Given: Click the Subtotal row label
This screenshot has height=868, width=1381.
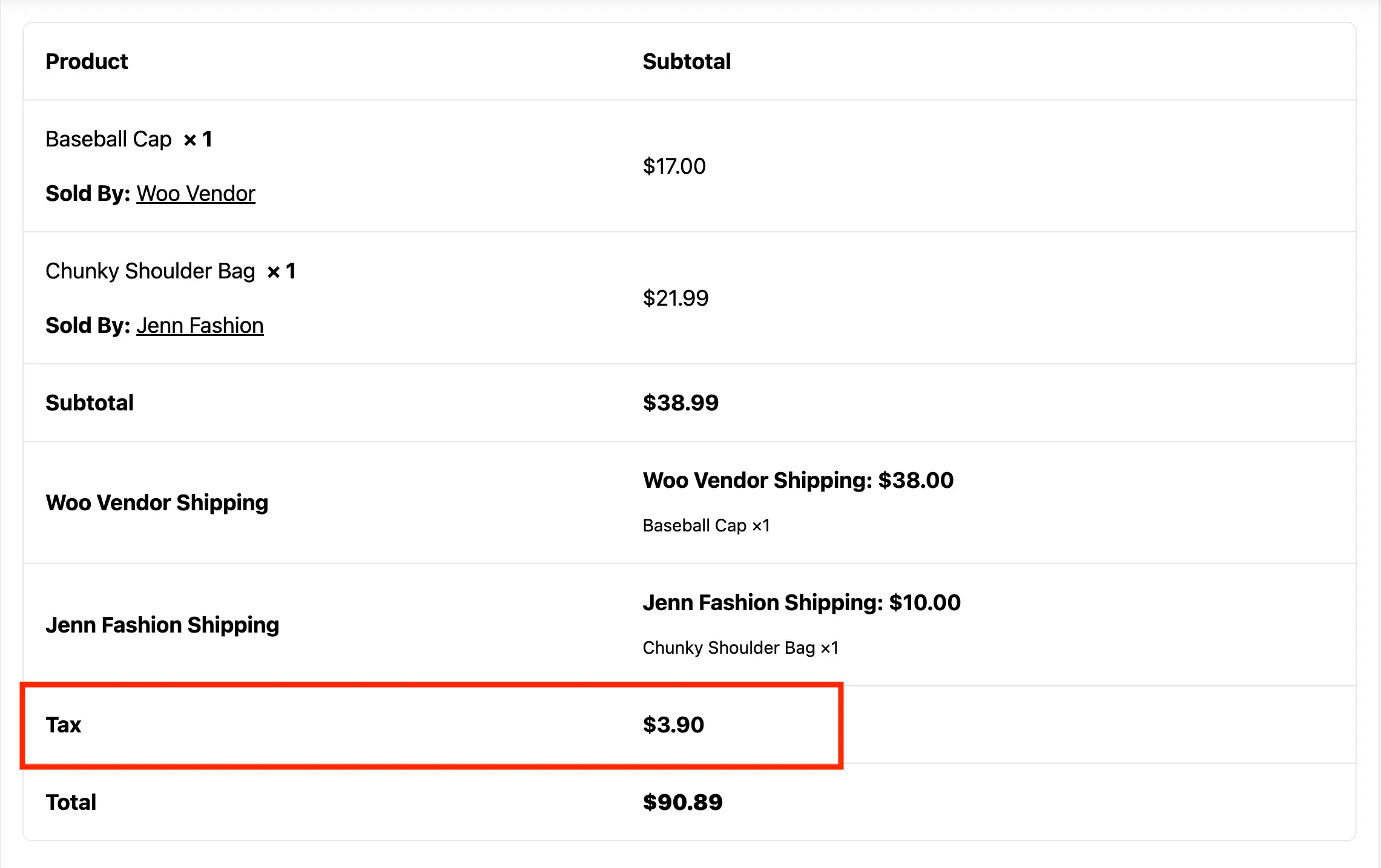Looking at the screenshot, I should (x=90, y=403).
